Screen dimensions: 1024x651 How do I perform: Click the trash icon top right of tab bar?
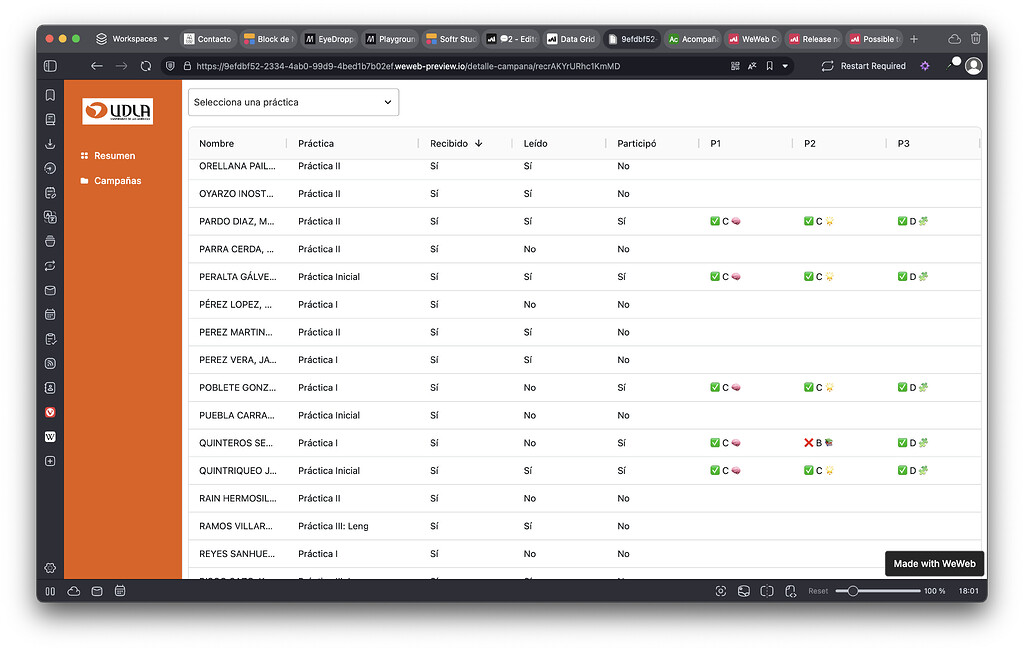976,37
